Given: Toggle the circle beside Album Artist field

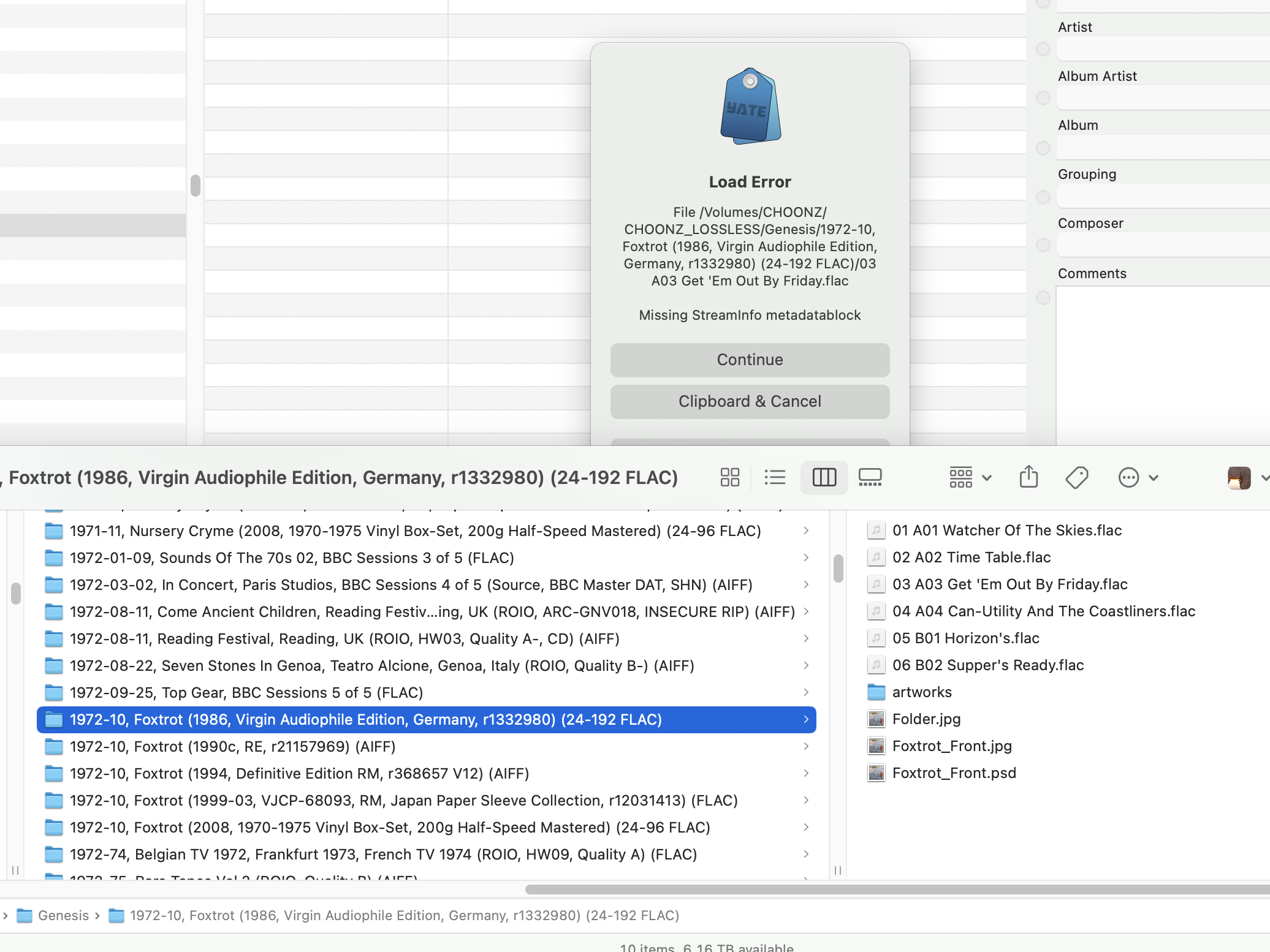Looking at the screenshot, I should point(1043,98).
